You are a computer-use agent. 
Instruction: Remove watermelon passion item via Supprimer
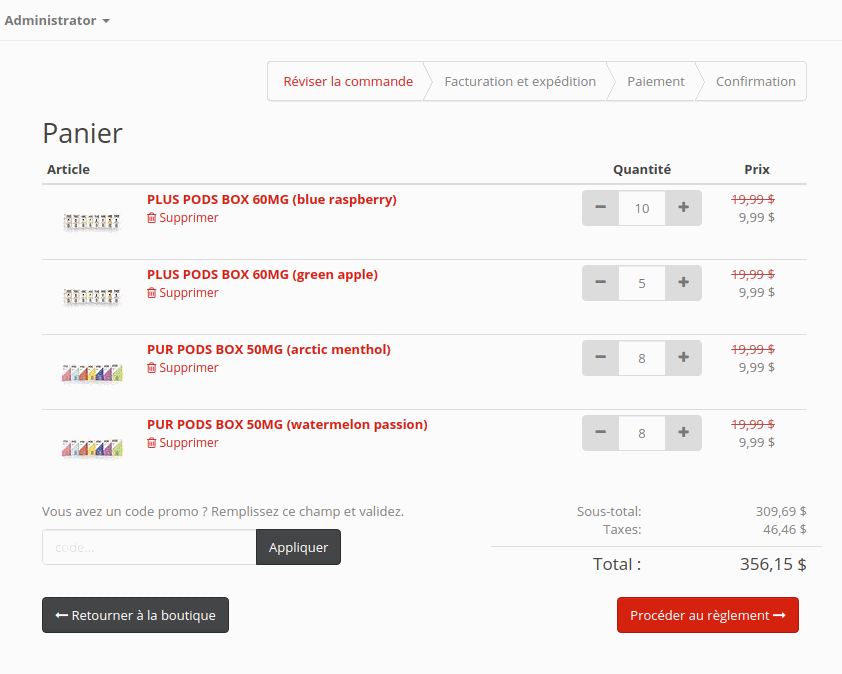(183, 443)
